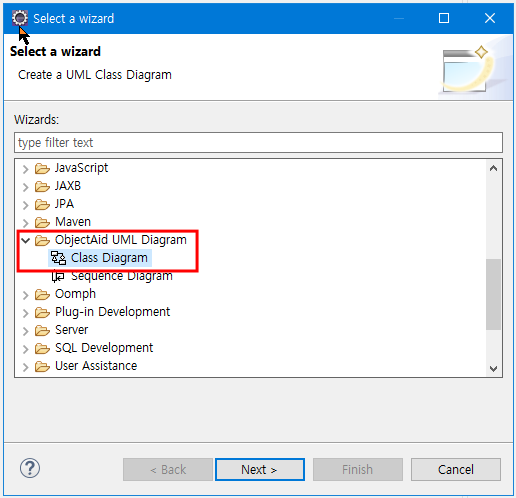Cancel the wizard dialog
Screen dimensions: 516x498
tap(456, 469)
